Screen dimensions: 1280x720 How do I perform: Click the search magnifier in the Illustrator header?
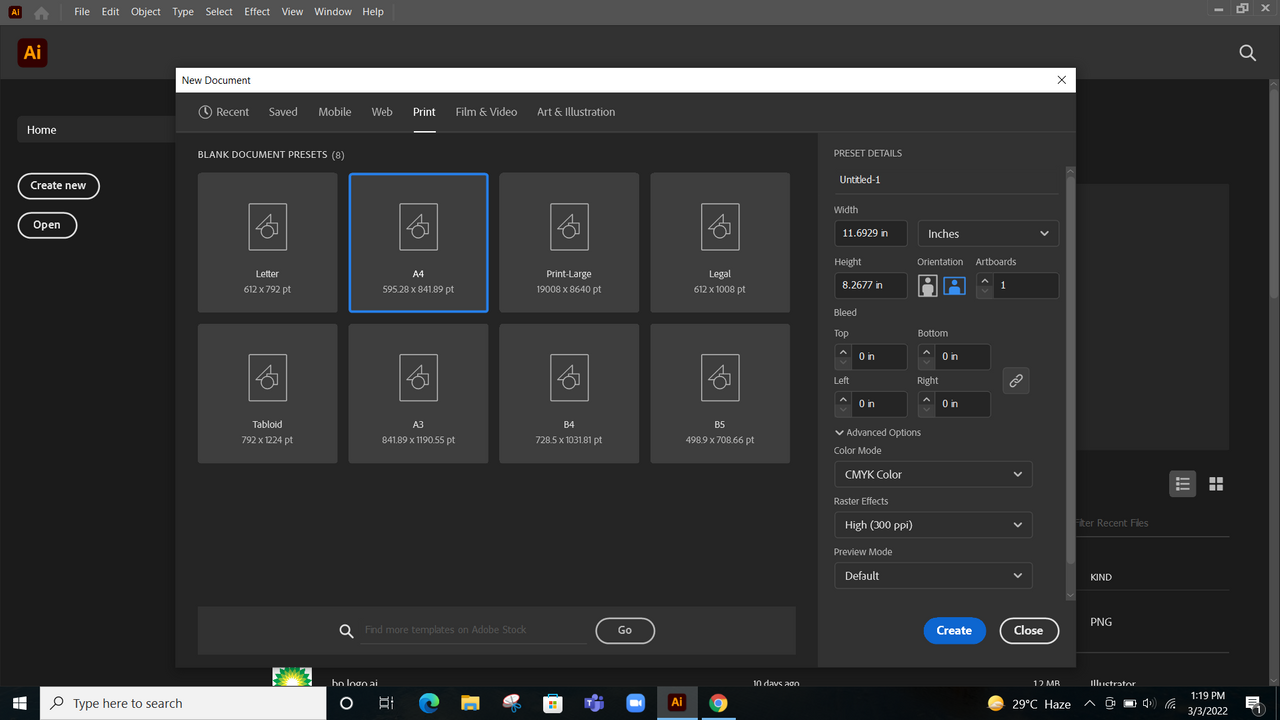click(x=1248, y=53)
